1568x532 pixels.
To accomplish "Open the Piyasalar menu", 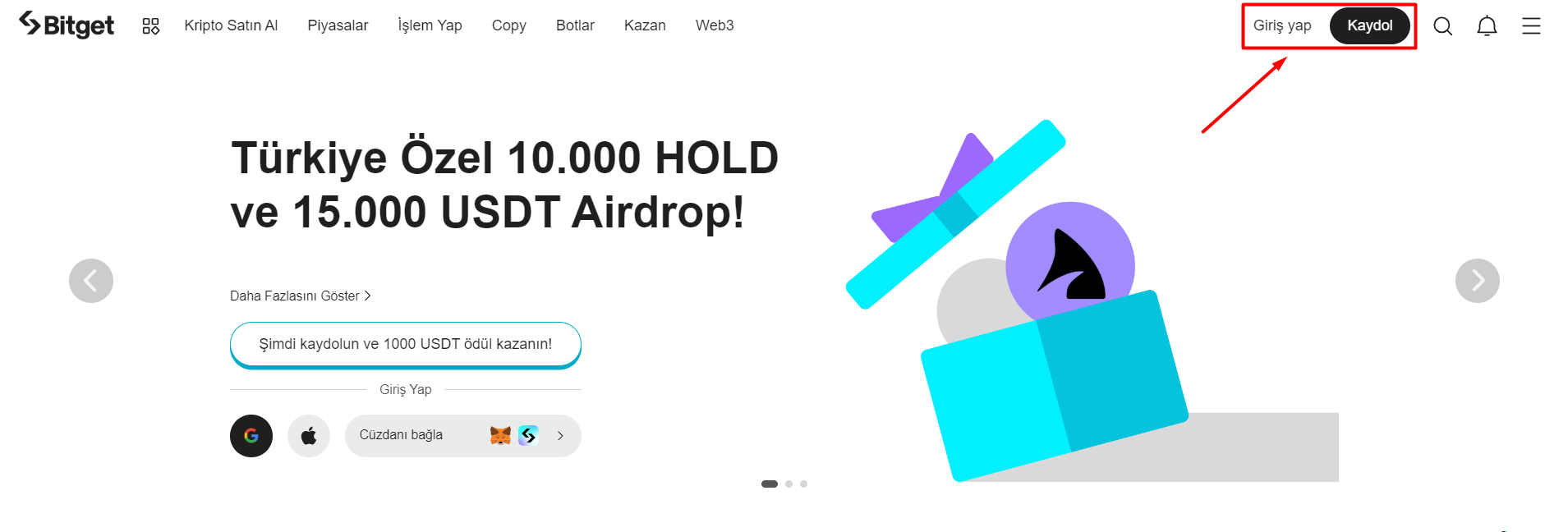I will point(338,25).
